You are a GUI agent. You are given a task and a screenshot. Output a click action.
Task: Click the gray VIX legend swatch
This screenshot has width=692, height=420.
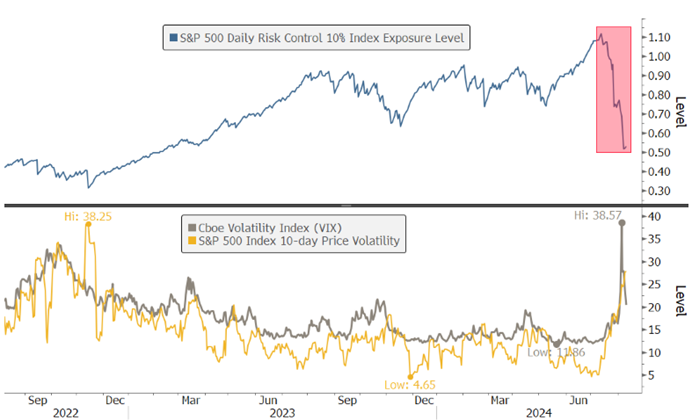coord(192,228)
